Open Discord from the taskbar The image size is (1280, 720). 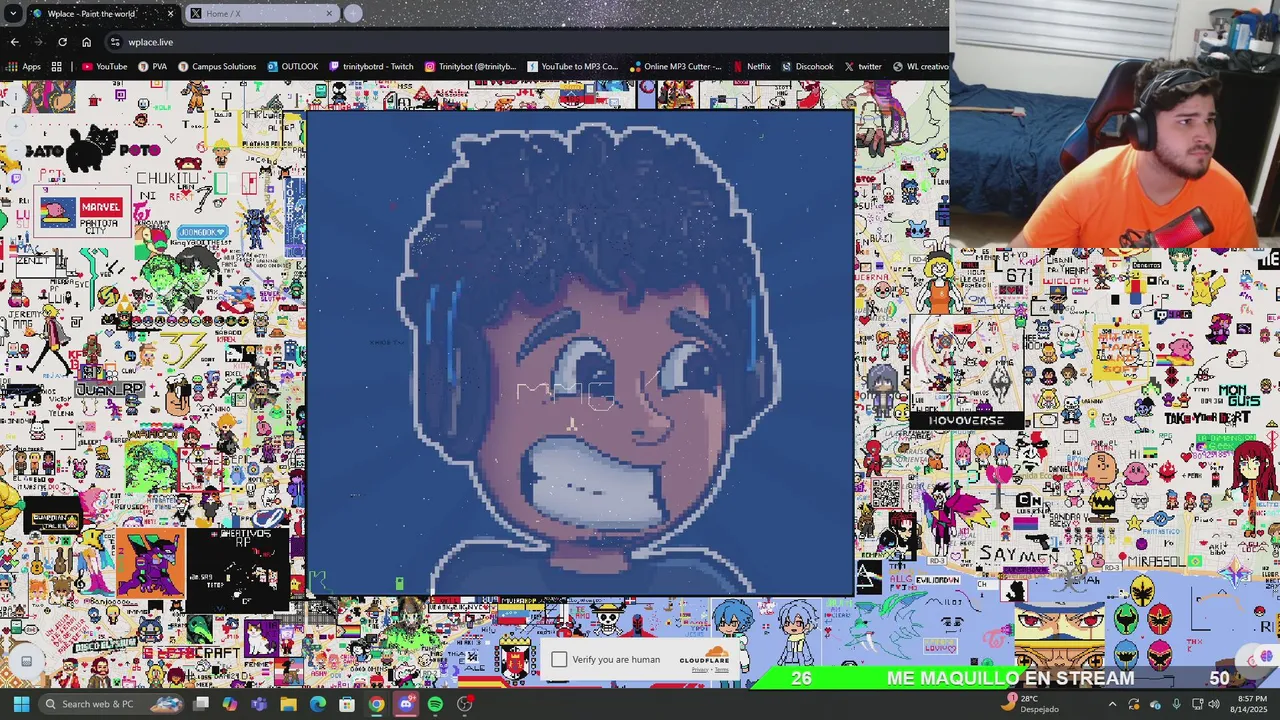coord(406,704)
